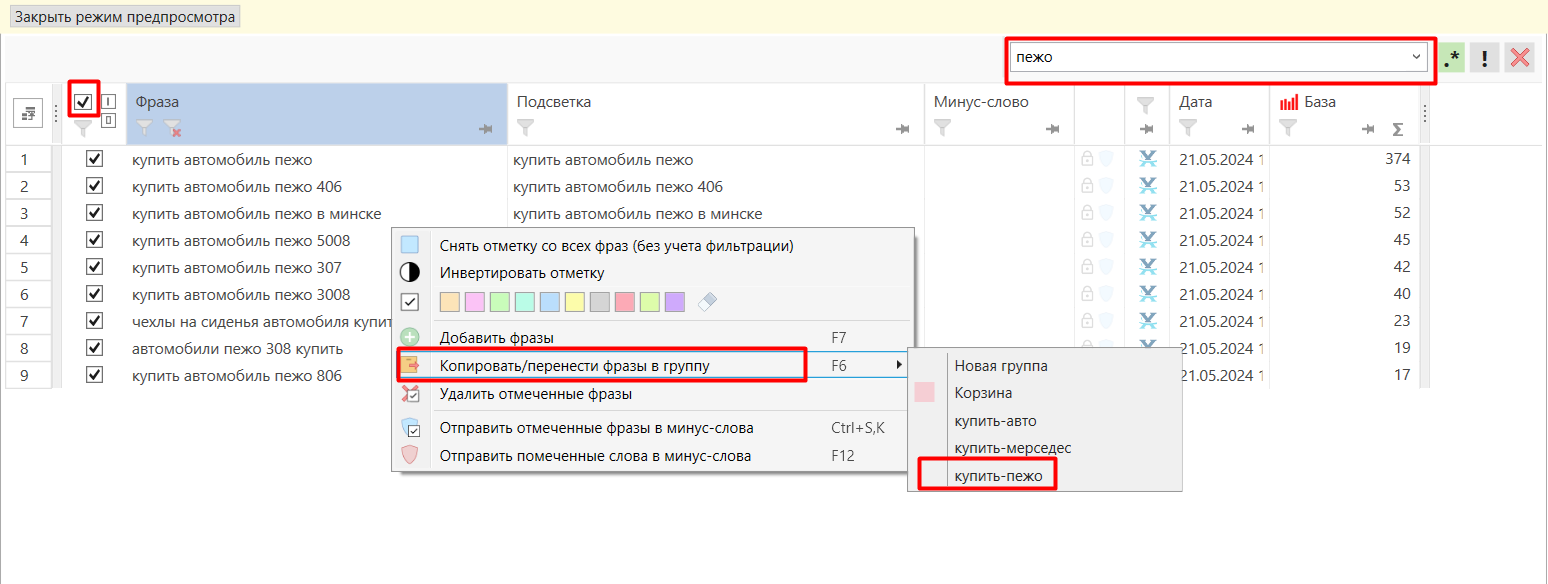Click filter funnel in База column
Screen dimensions: 1548x584
(1289, 128)
